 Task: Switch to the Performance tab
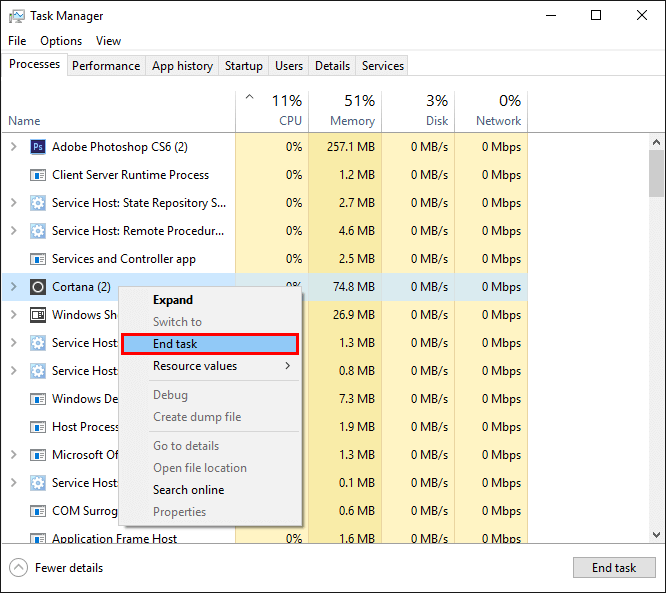click(x=106, y=66)
